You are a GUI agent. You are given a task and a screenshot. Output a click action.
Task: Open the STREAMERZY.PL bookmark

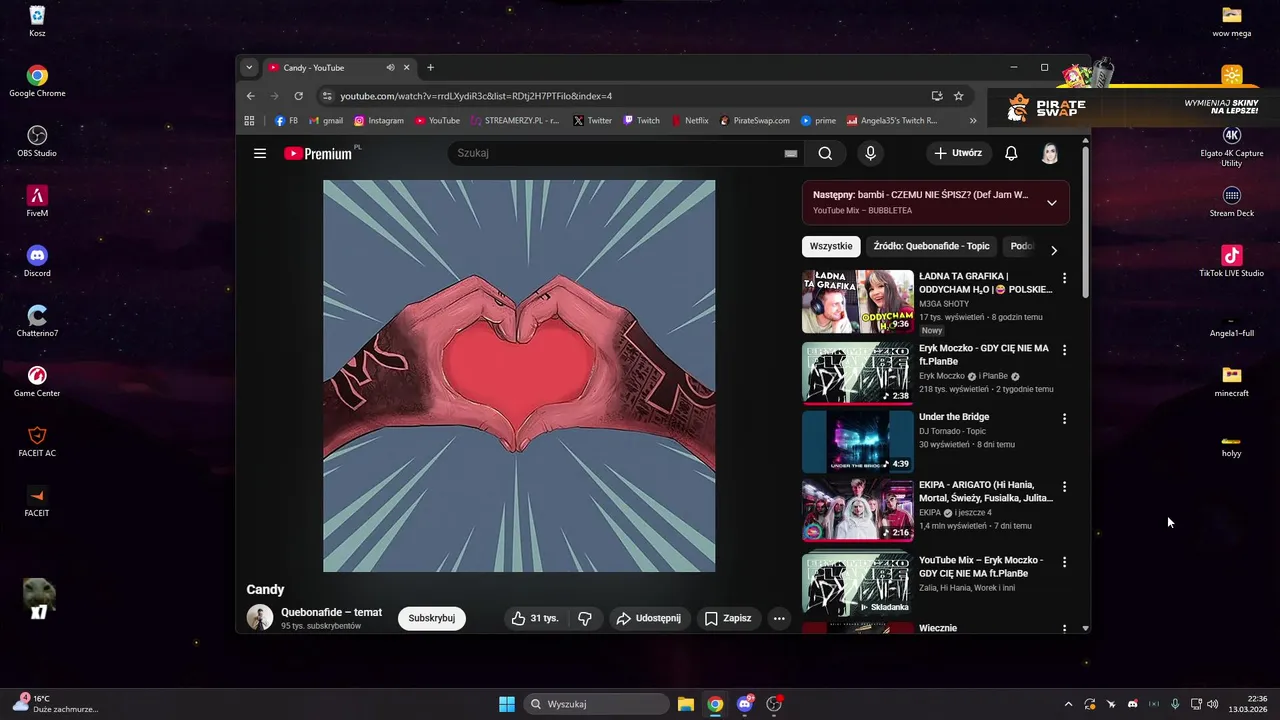tap(515, 120)
